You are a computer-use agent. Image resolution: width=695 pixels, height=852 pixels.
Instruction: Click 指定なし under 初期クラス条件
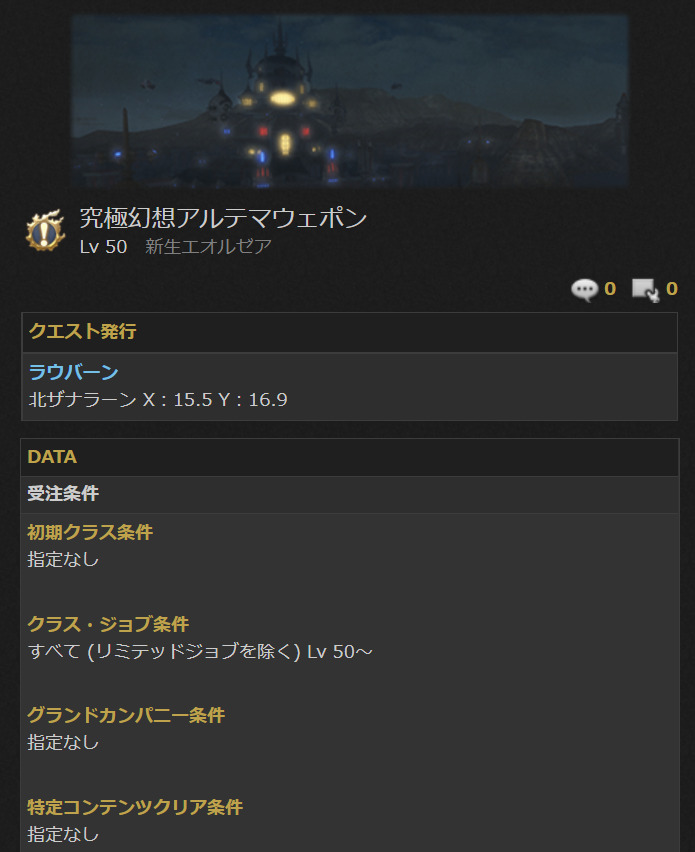pyautogui.click(x=63, y=559)
